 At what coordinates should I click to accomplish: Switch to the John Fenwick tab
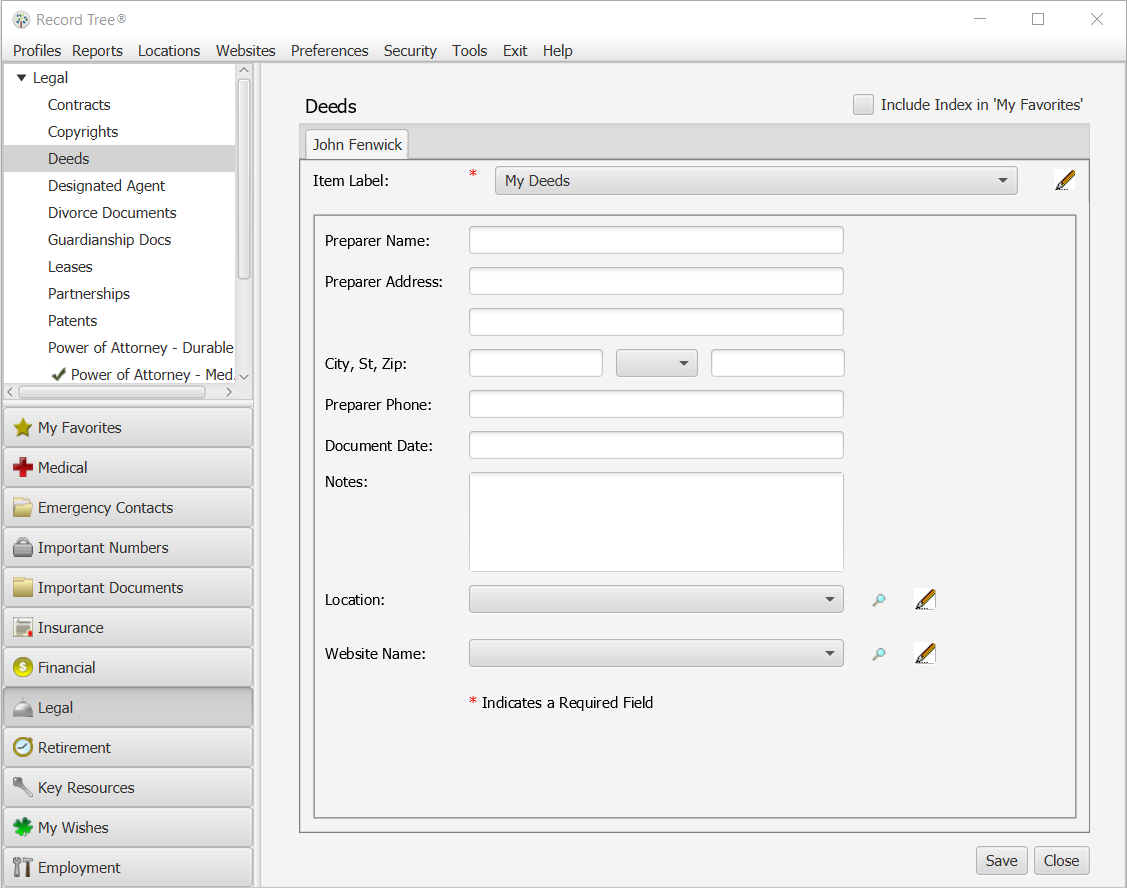pos(356,144)
